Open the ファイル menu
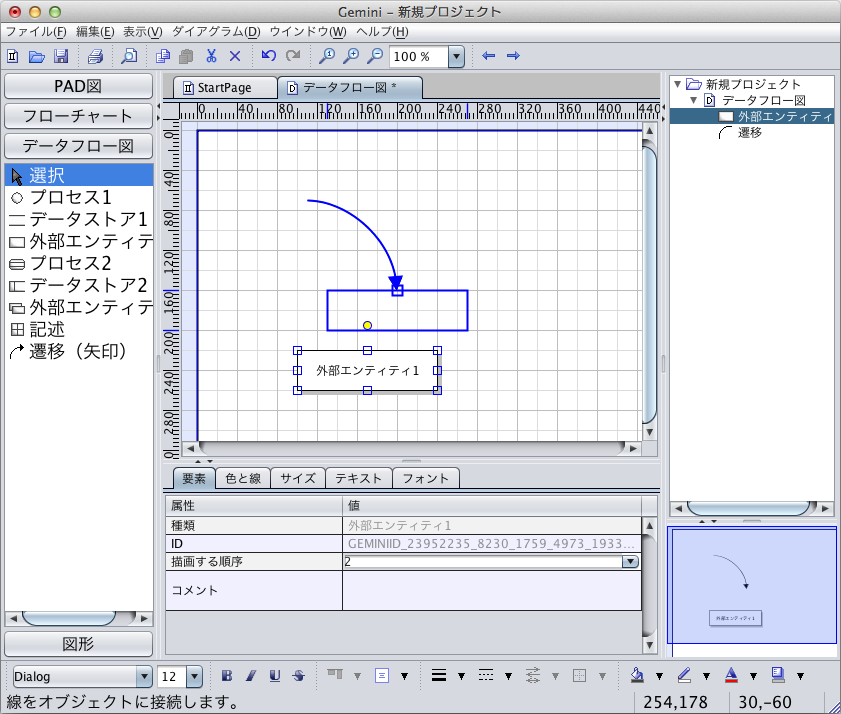Image resolution: width=841 pixels, height=714 pixels. tap(36, 32)
